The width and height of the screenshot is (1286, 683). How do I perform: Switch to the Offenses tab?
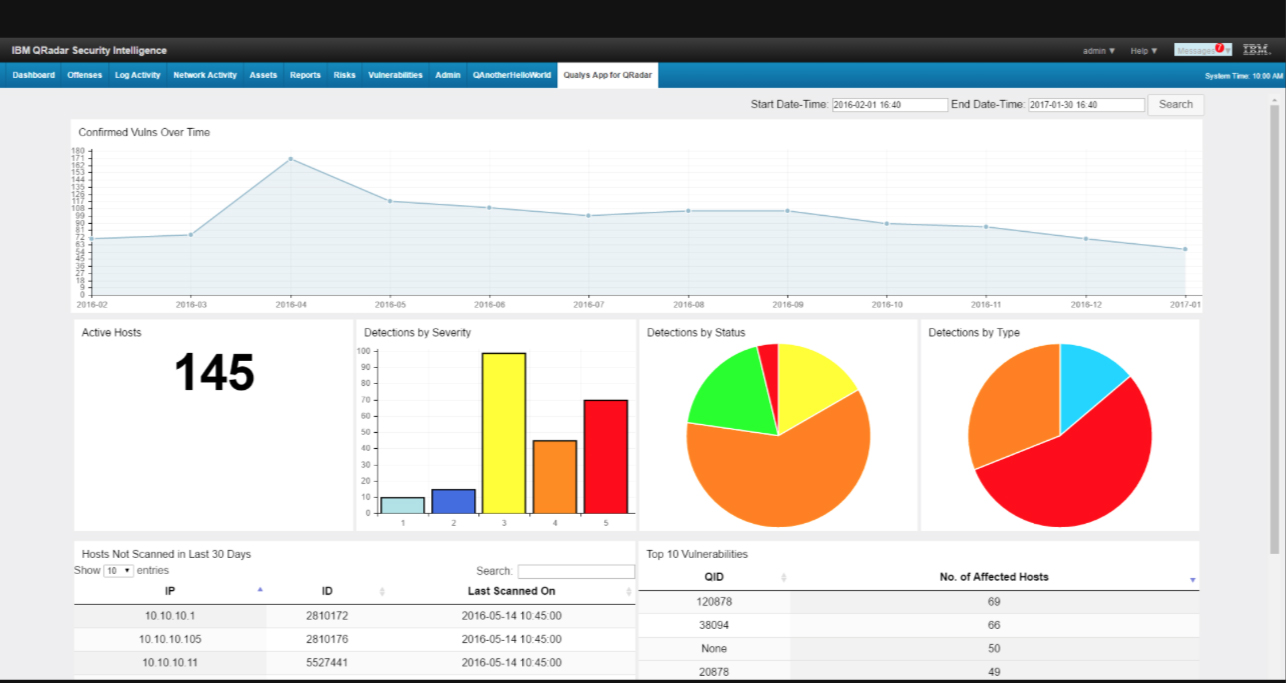point(84,75)
